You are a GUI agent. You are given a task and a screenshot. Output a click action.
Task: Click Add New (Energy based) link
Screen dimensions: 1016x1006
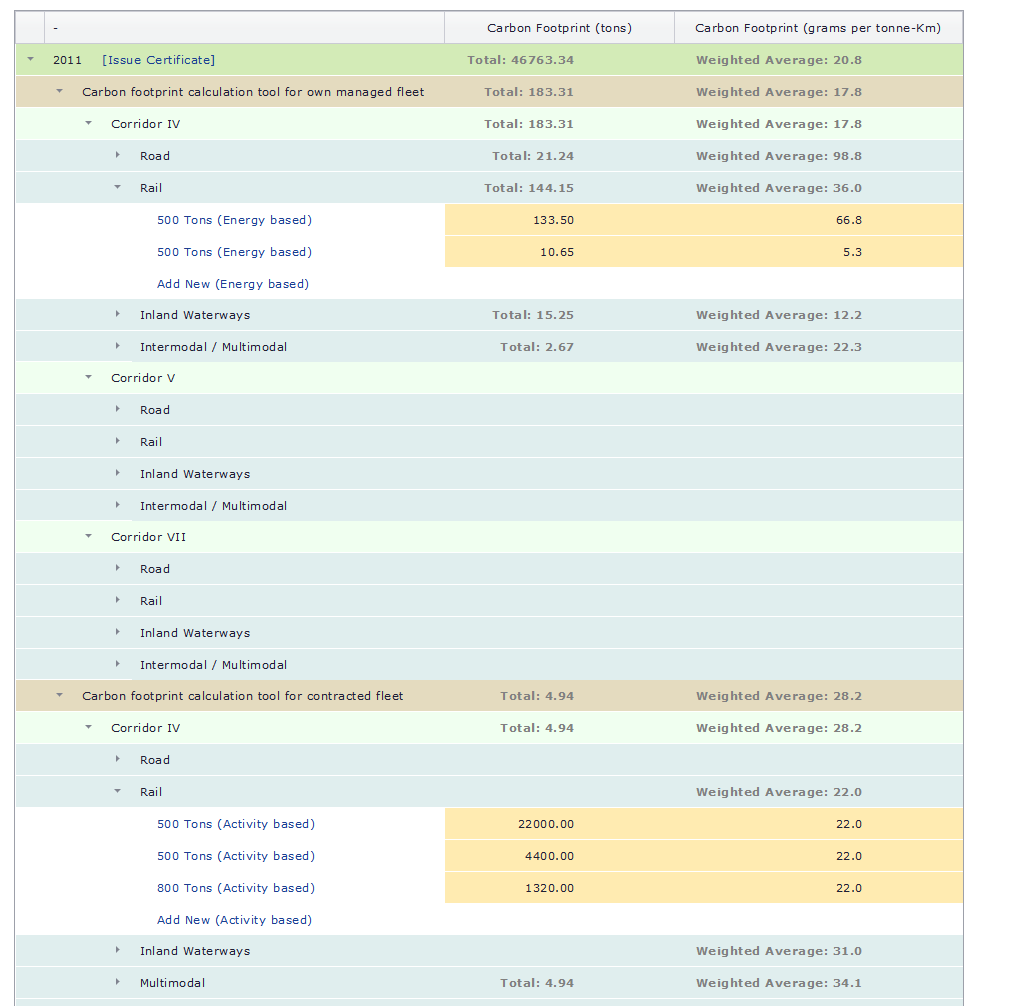click(x=233, y=284)
